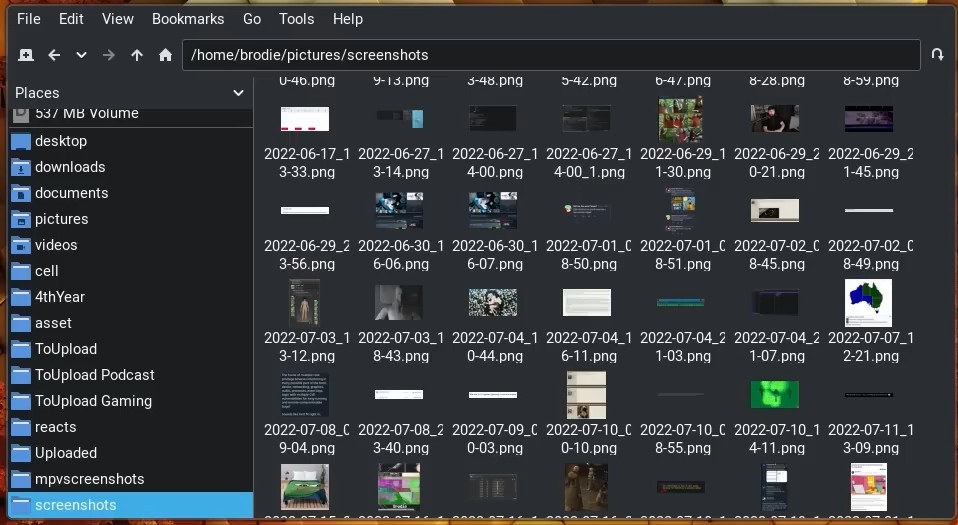Select thumbnail 2022-07-04_16-11.png
Viewport: 958px width, 525px height.
point(587,302)
